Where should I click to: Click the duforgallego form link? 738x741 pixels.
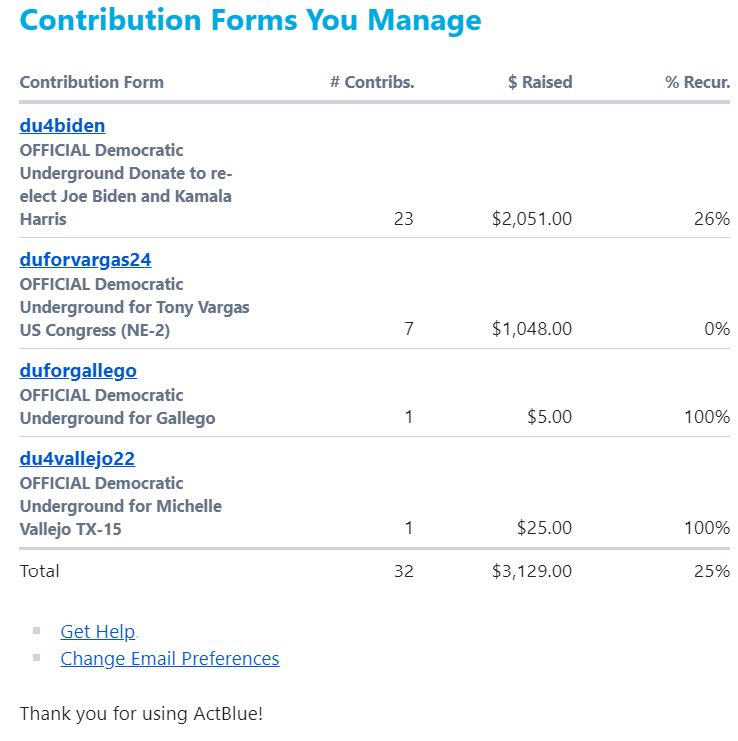pos(78,371)
